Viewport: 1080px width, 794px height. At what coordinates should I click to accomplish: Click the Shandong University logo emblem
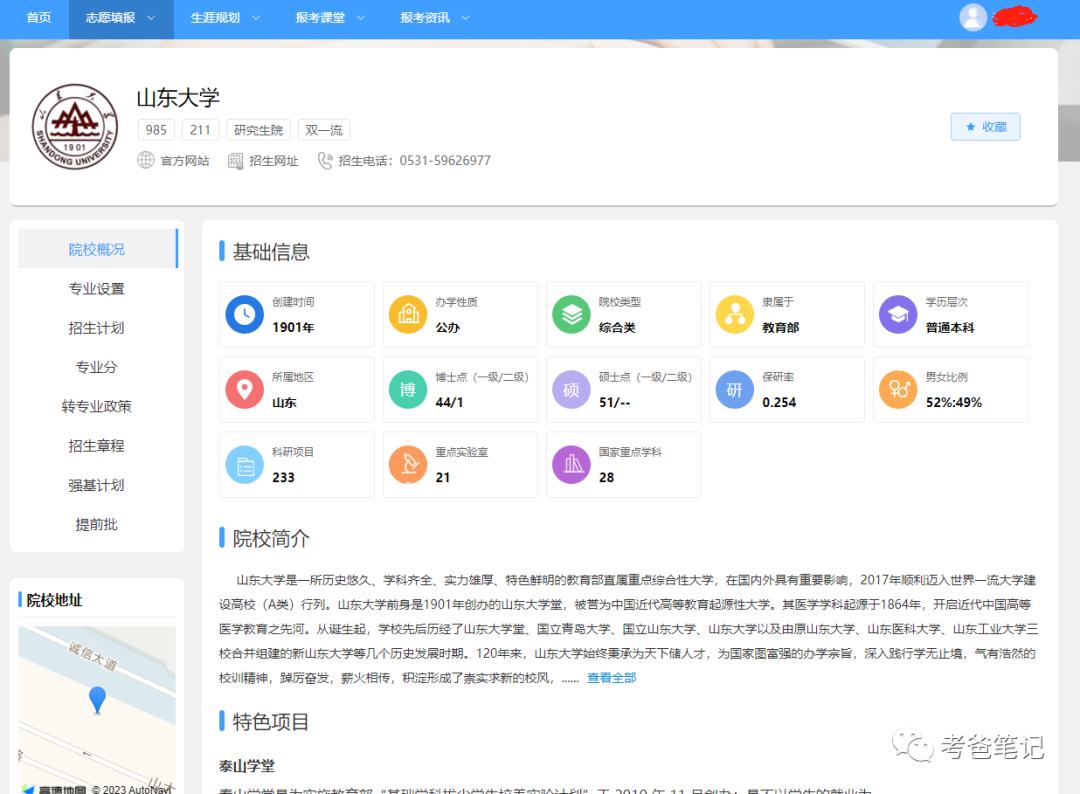pyautogui.click(x=75, y=127)
